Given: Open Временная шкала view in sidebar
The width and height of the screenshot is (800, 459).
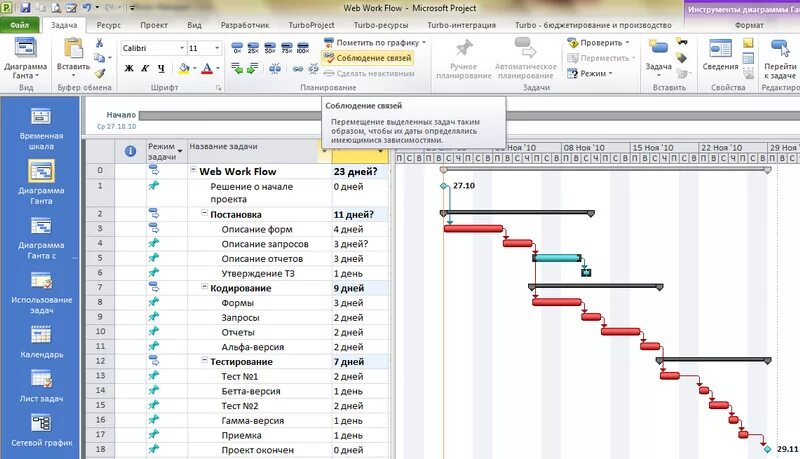Looking at the screenshot, I should [x=41, y=129].
